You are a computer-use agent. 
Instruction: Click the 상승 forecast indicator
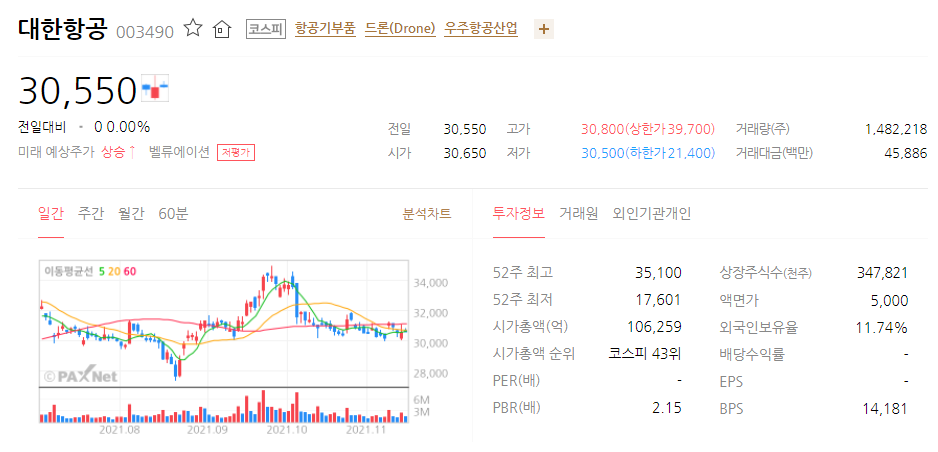click(x=118, y=152)
